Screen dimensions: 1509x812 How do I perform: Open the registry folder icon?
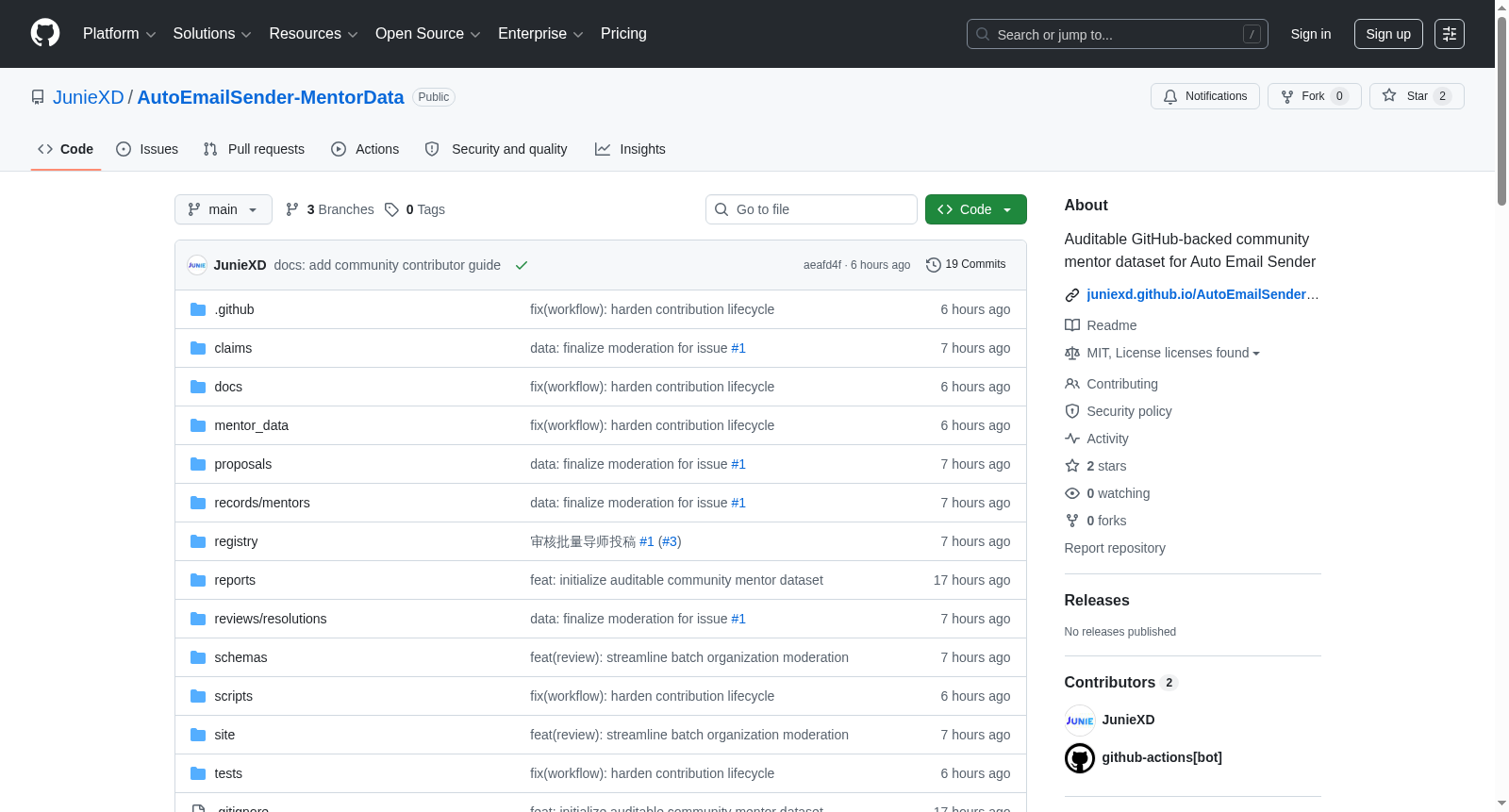point(198,541)
